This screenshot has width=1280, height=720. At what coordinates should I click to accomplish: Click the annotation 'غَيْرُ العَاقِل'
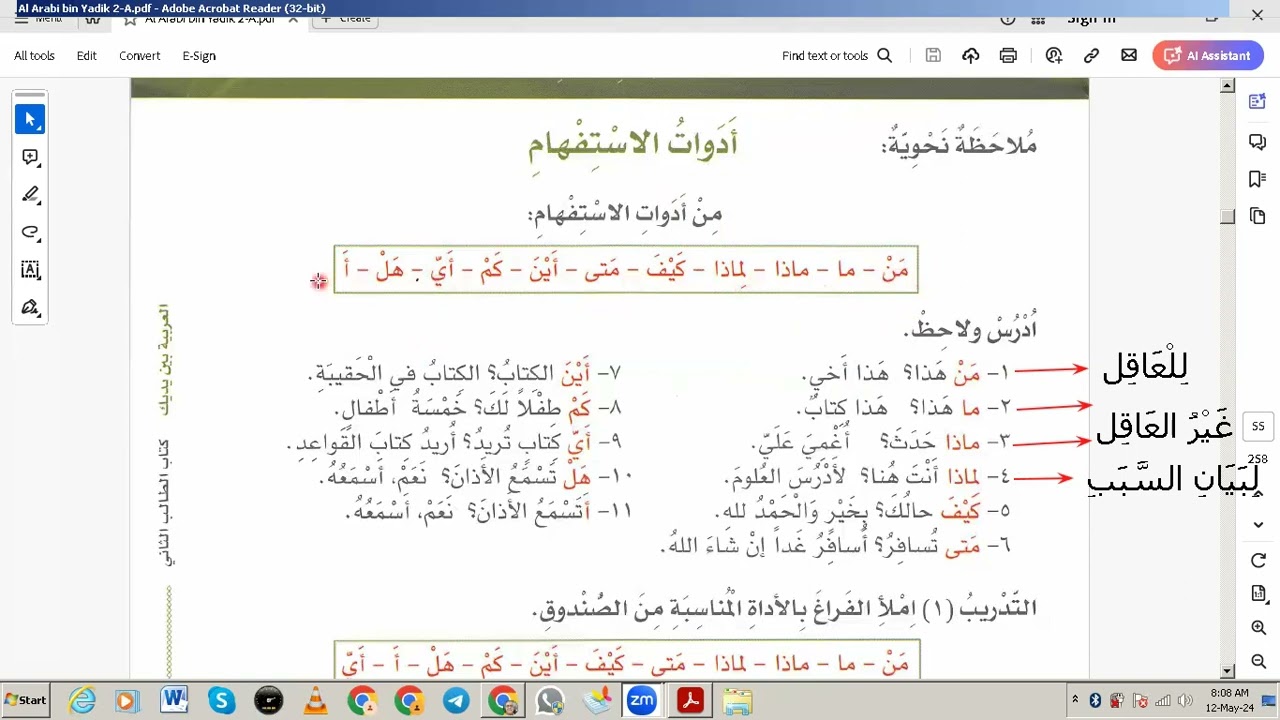[x=1164, y=427]
